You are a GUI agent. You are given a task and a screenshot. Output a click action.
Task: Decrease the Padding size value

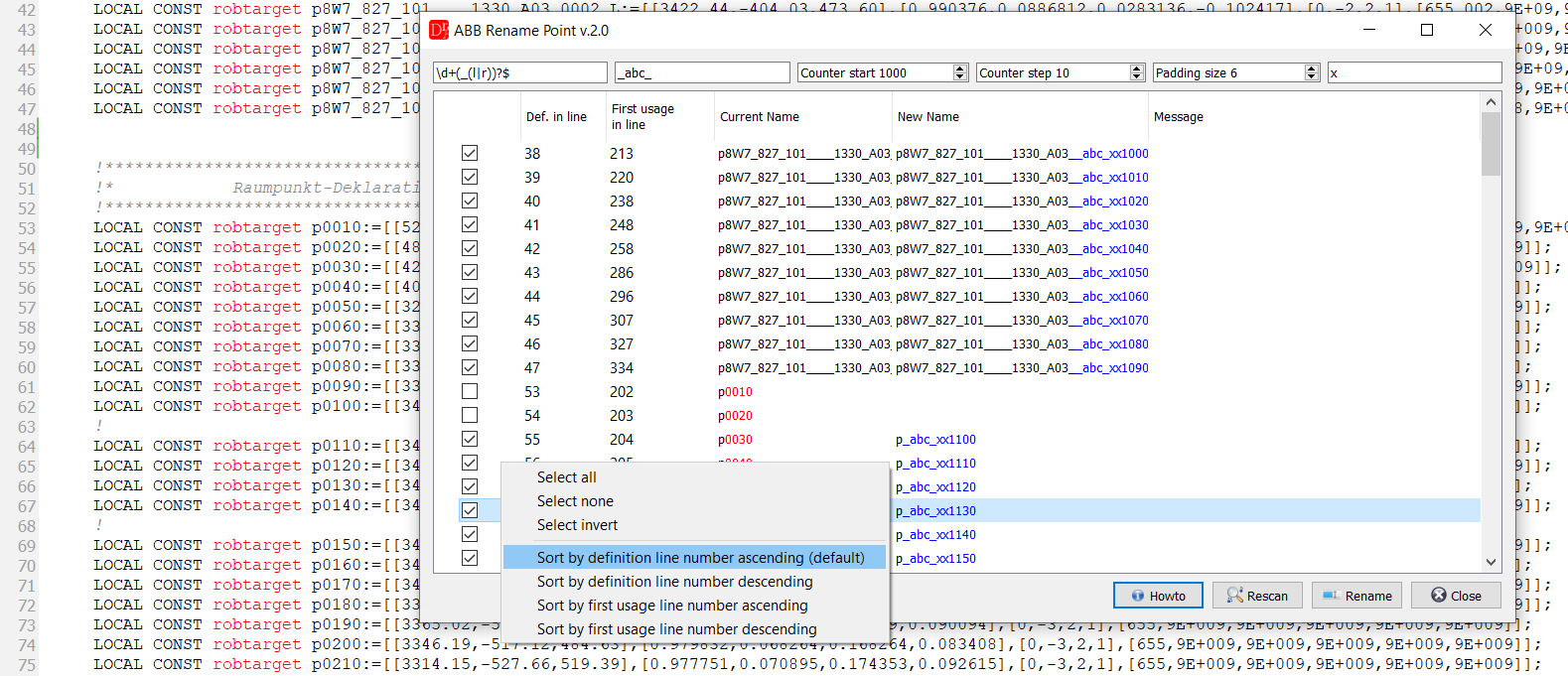tap(1312, 76)
